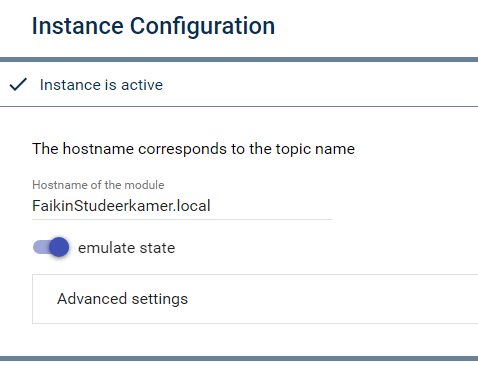Click the checkmark icon beside Instance is active
478x368 pixels.
tap(18, 84)
